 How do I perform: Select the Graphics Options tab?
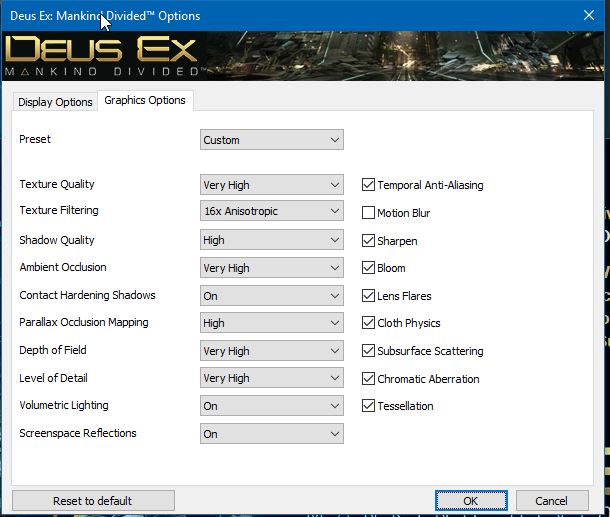(145, 100)
